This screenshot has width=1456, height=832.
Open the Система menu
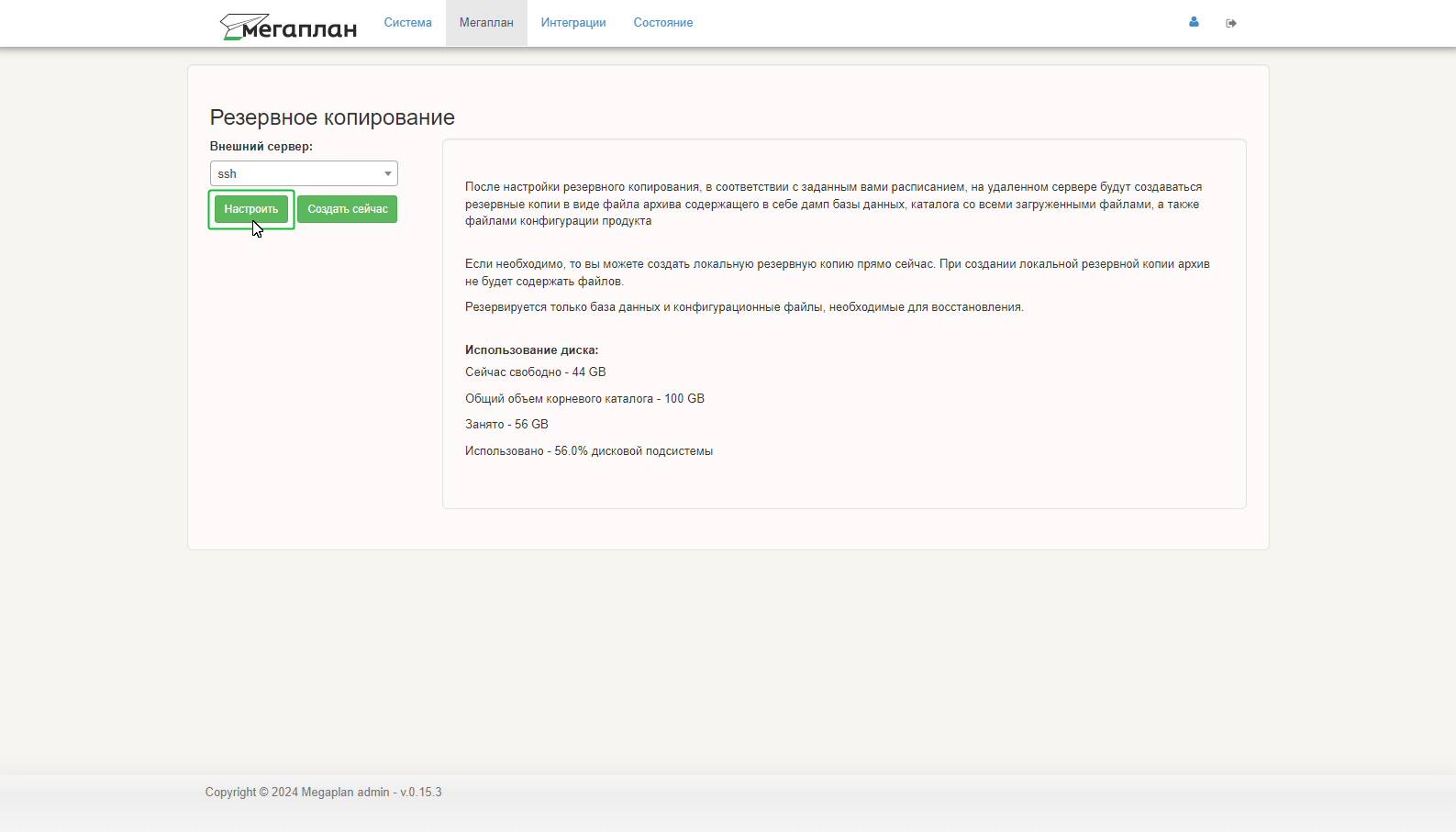point(407,23)
